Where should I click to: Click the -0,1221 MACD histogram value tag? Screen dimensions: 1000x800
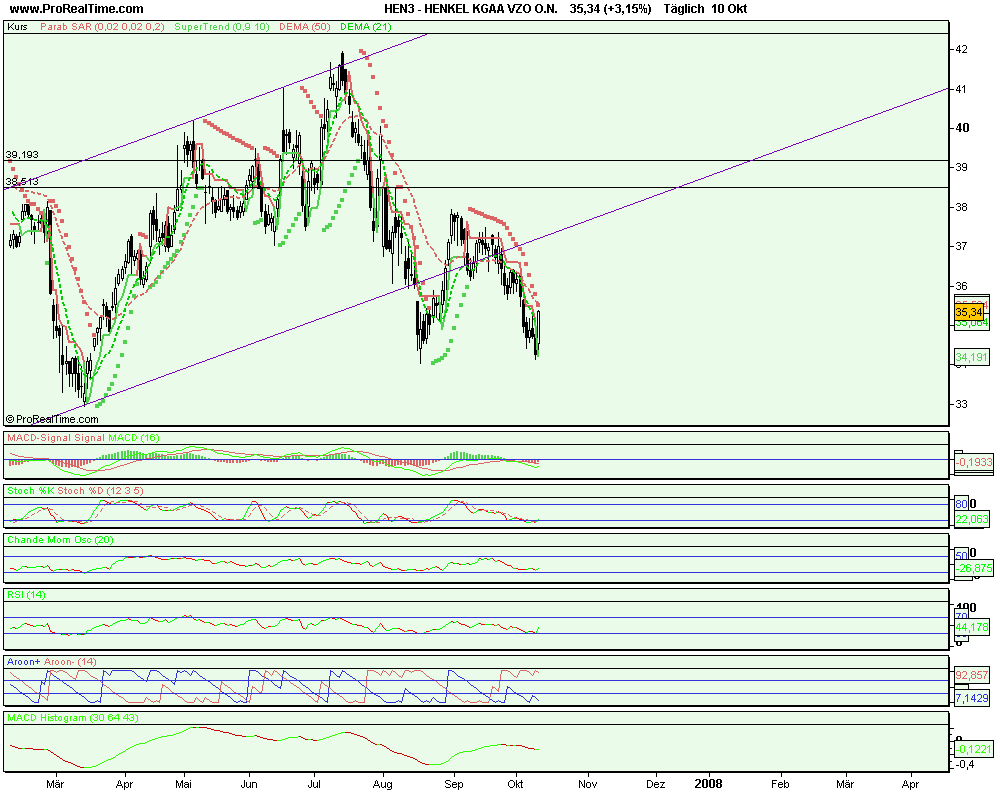(x=974, y=749)
